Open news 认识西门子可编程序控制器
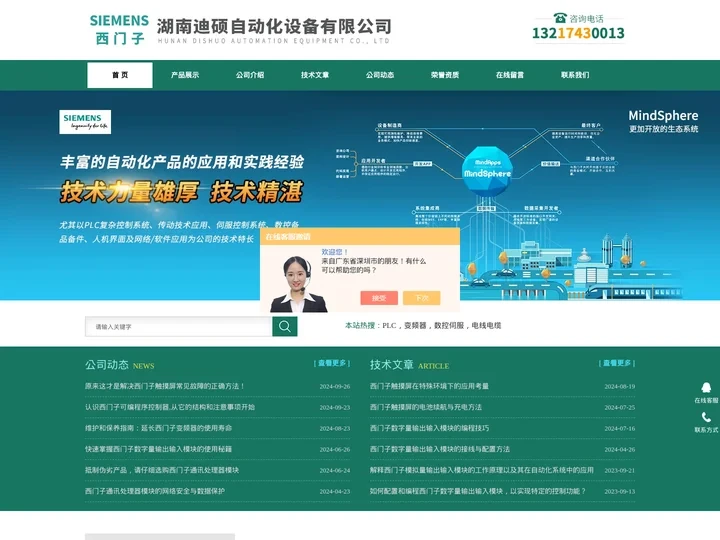The height and width of the screenshot is (540, 720). click(169, 407)
